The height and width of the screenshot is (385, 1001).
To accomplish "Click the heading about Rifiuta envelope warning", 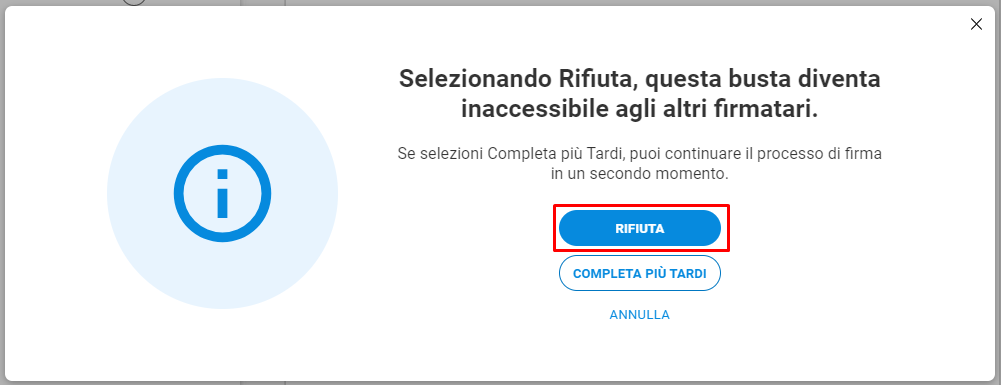I will [640, 94].
